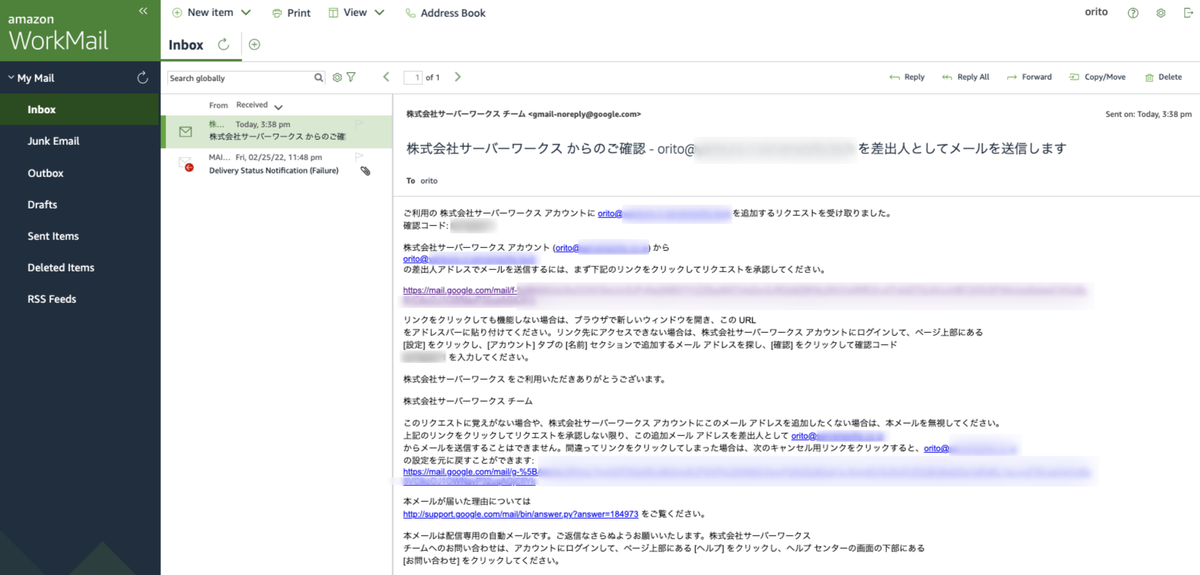Sort messages by the From column
Screen dimensions: 1200x575
(x=218, y=105)
